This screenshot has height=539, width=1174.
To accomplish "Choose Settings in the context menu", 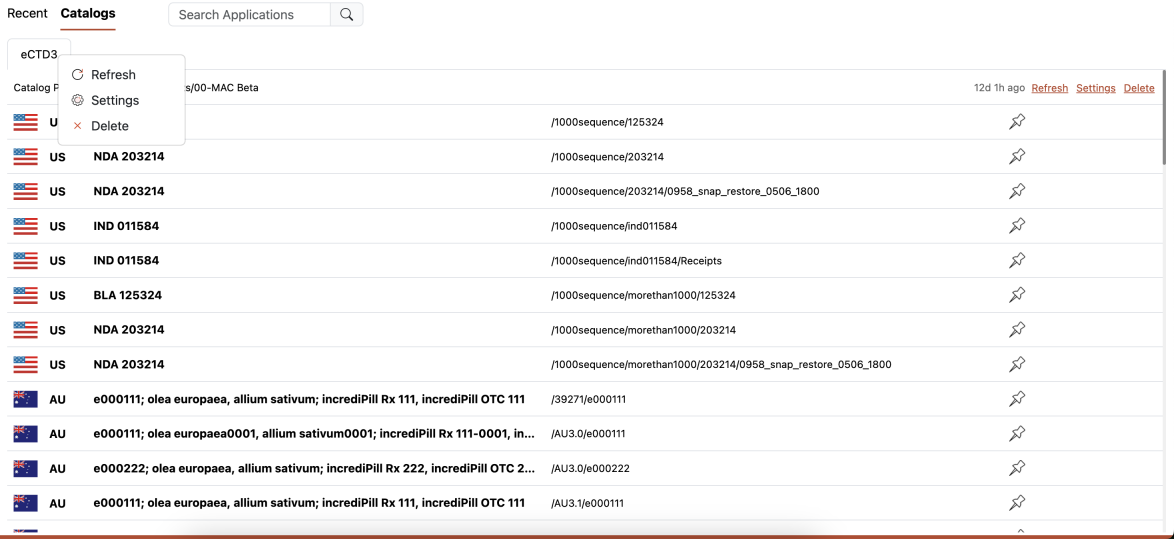I will [114, 101].
